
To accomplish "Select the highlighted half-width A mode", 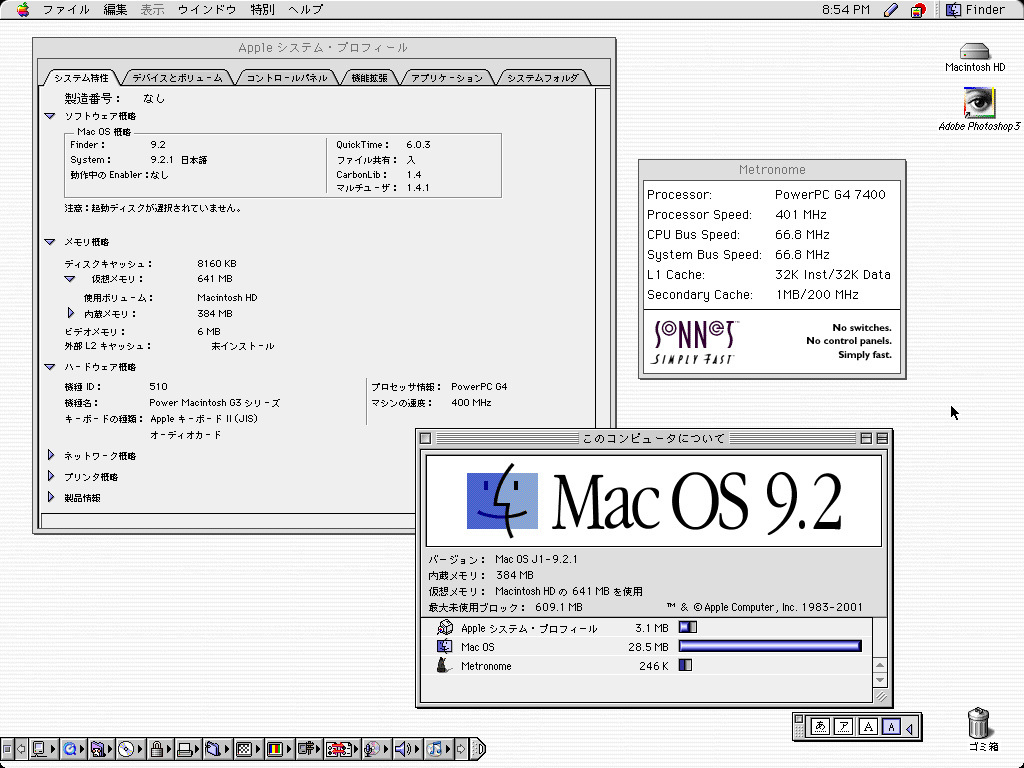I will 891,726.
